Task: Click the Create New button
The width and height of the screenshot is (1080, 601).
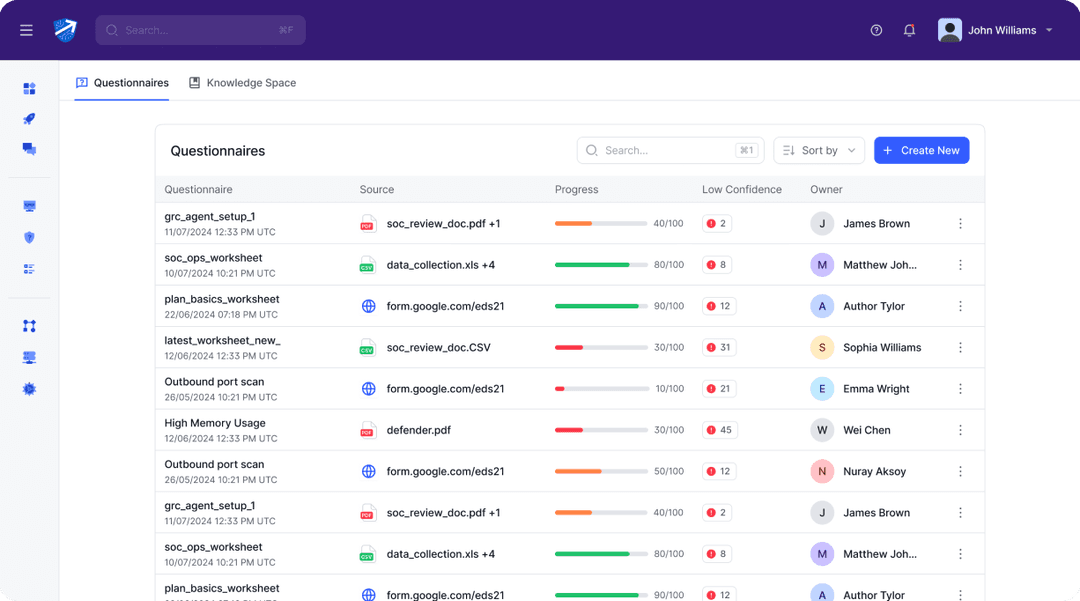Action: [x=921, y=150]
